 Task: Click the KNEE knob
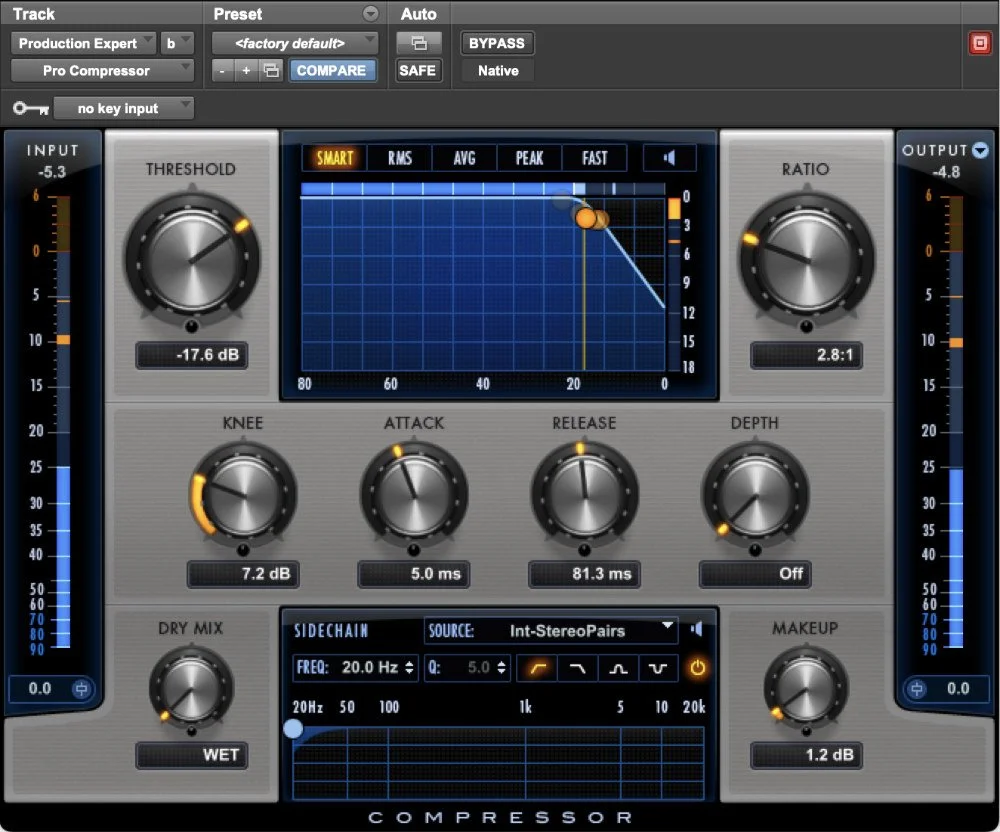(x=244, y=495)
